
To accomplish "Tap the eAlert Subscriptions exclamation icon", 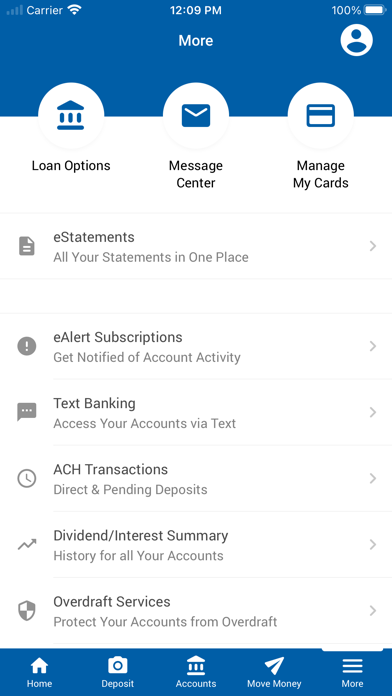I will click(x=27, y=346).
